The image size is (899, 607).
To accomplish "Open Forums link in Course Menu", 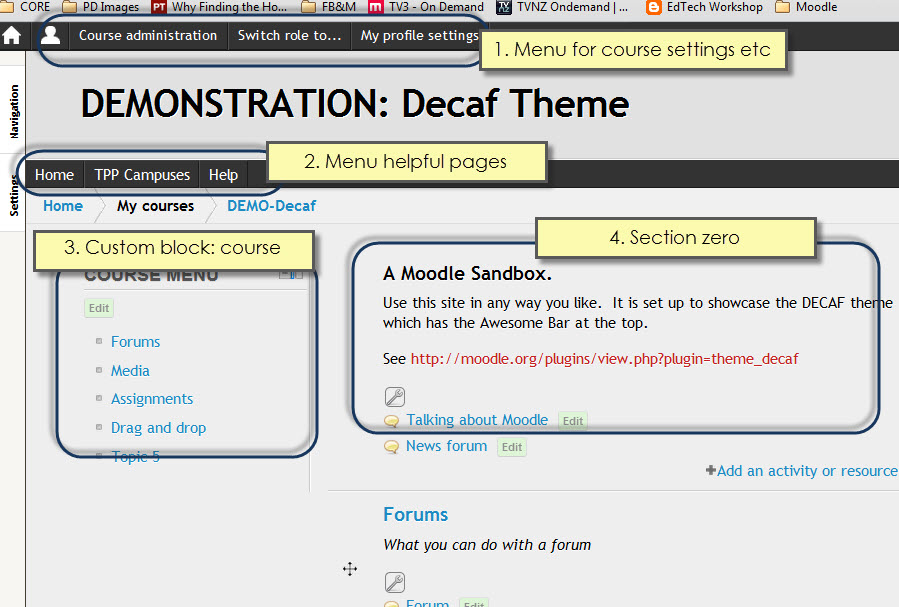I will click(135, 342).
